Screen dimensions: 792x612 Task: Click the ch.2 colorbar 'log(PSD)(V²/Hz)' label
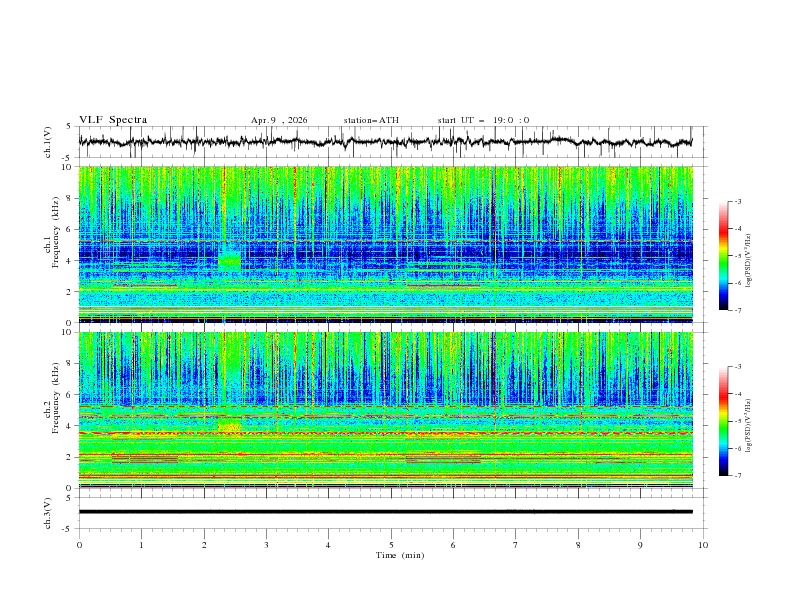coord(749,425)
